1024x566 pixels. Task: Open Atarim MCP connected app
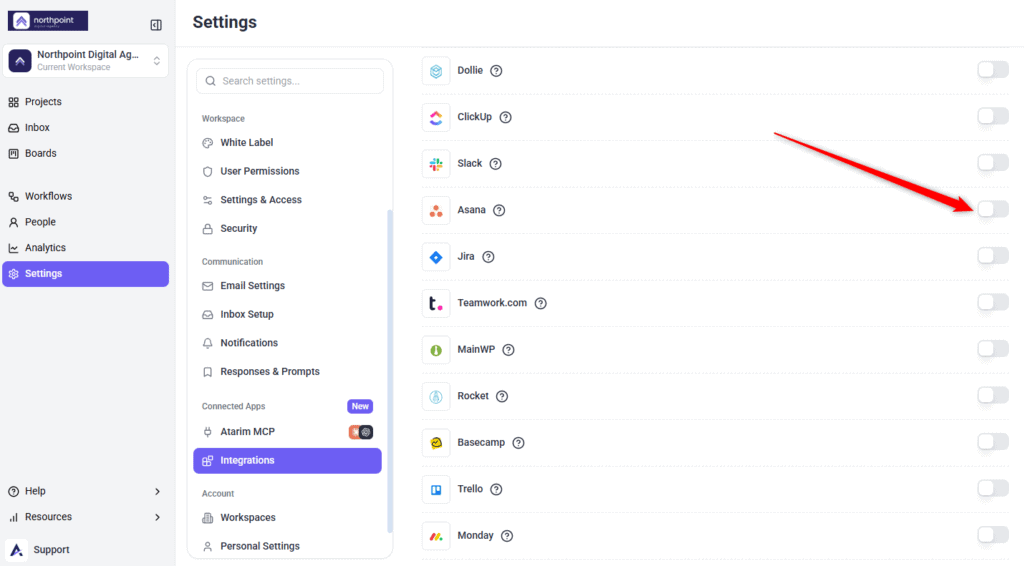[x=287, y=432]
